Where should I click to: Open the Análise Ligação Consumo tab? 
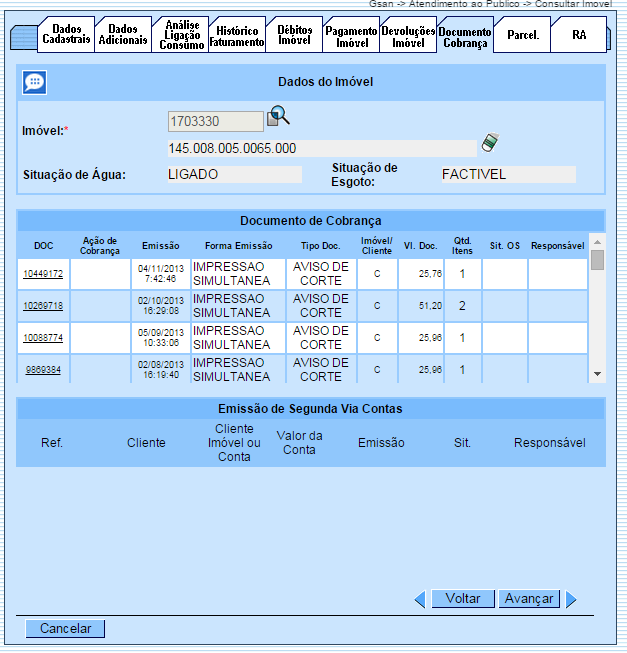click(182, 35)
